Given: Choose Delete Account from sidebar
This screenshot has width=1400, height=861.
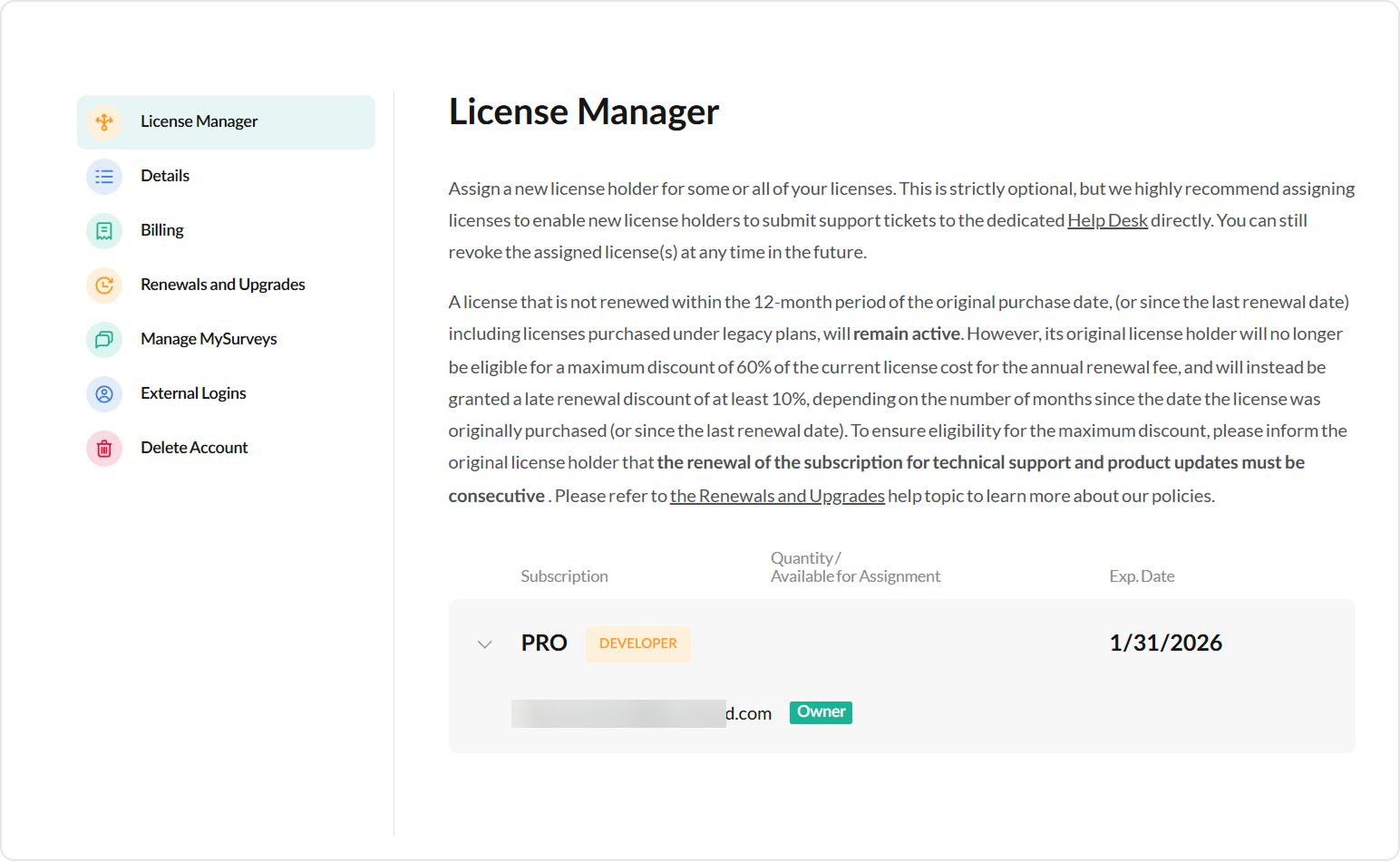Looking at the screenshot, I should pyautogui.click(x=194, y=448).
